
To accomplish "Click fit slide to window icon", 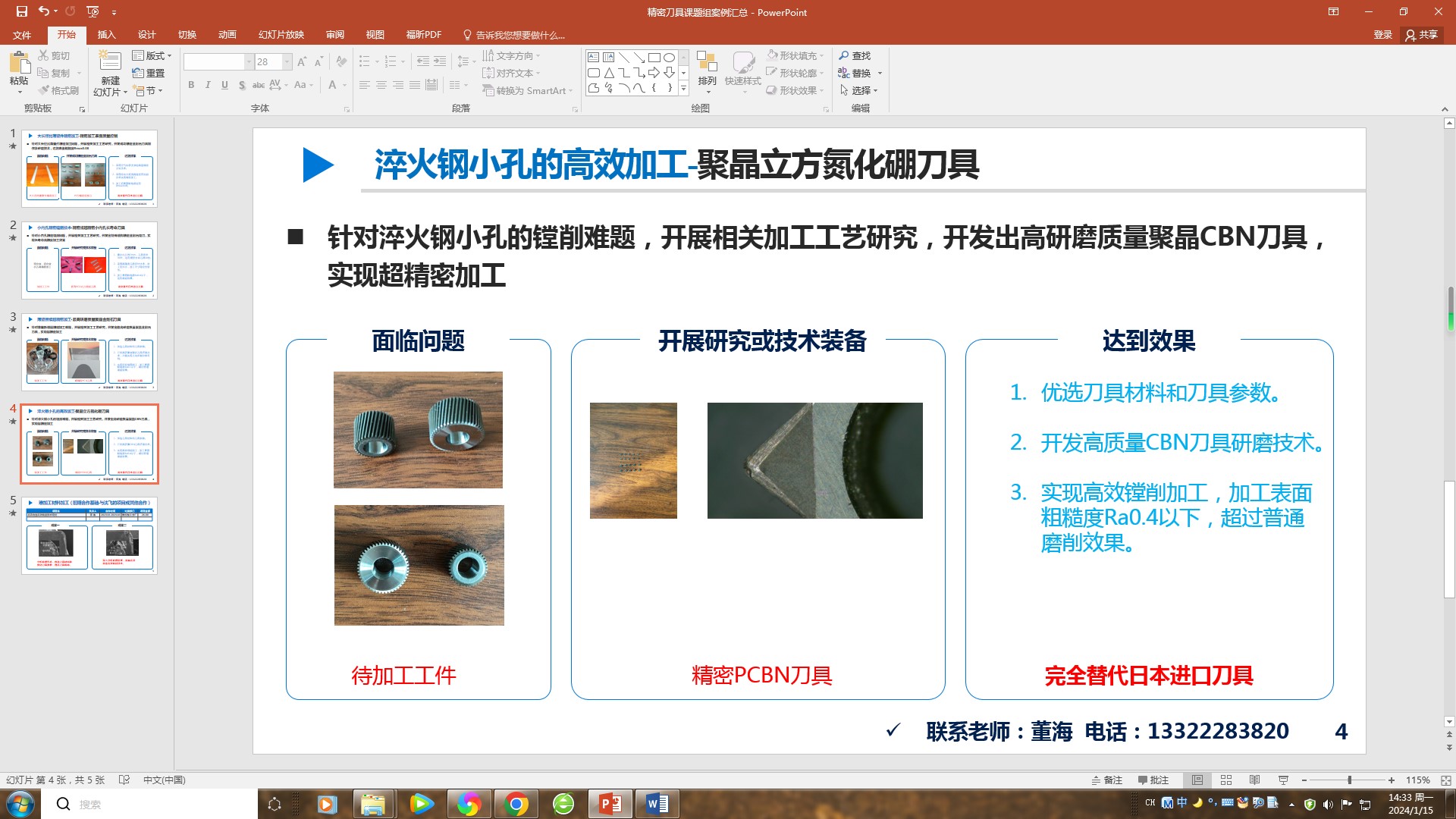I will (x=1445, y=780).
